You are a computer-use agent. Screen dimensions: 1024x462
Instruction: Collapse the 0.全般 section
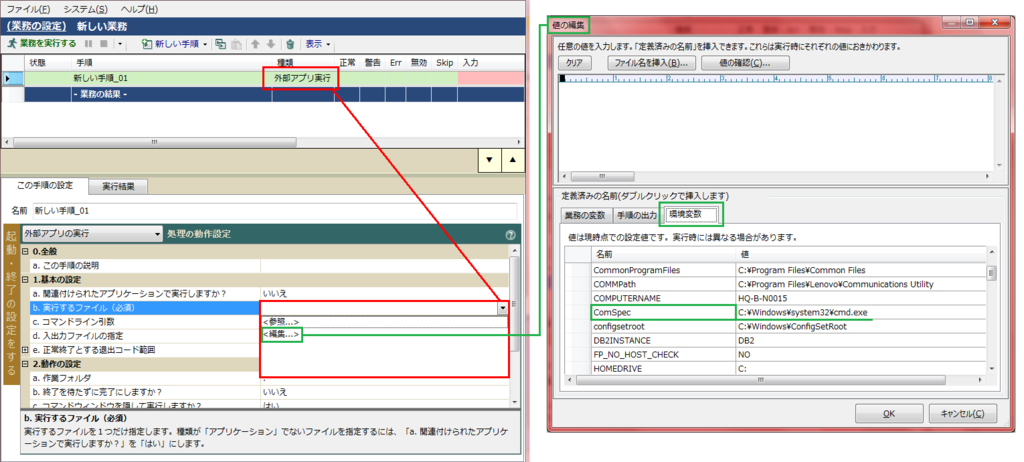pyautogui.click(x=25, y=252)
